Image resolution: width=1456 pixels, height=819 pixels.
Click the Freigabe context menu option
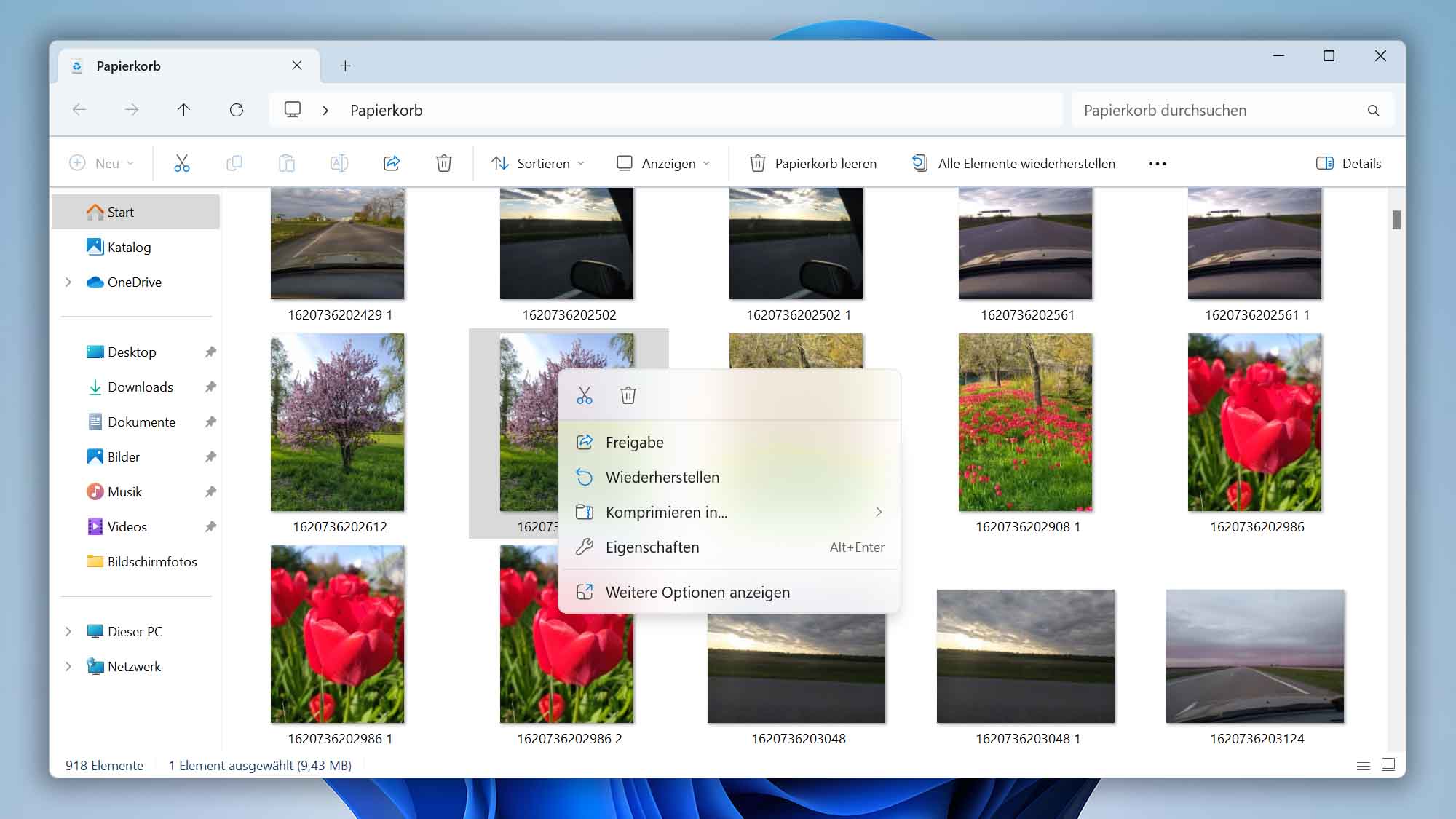[634, 441]
